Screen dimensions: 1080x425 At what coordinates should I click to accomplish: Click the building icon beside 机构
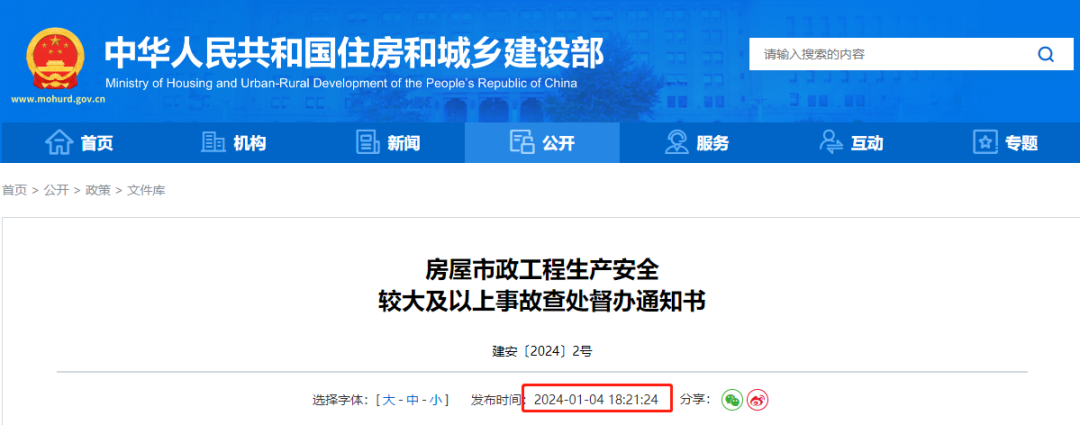(x=213, y=143)
